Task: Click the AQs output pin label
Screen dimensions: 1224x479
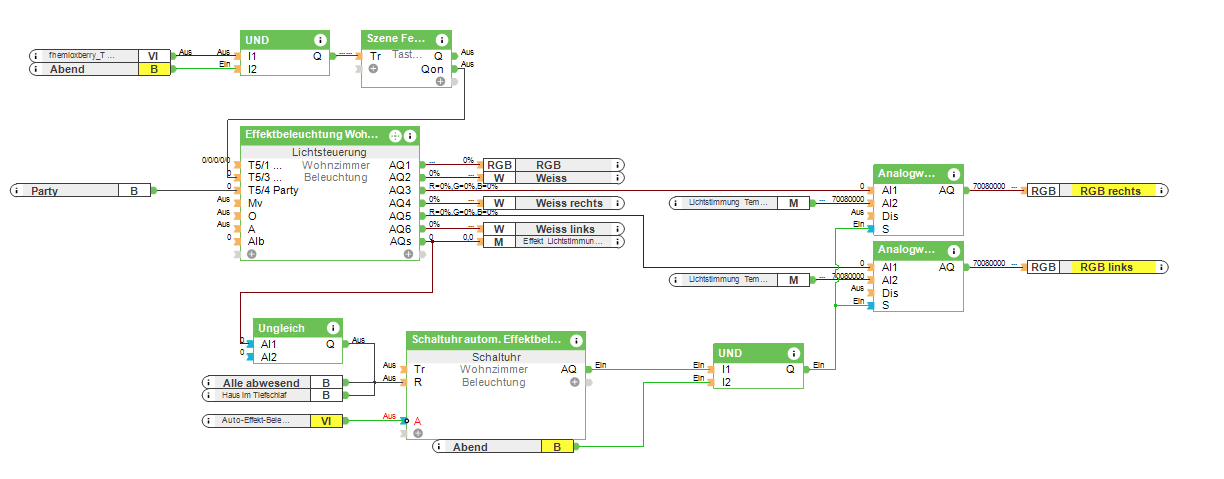Action: point(400,241)
